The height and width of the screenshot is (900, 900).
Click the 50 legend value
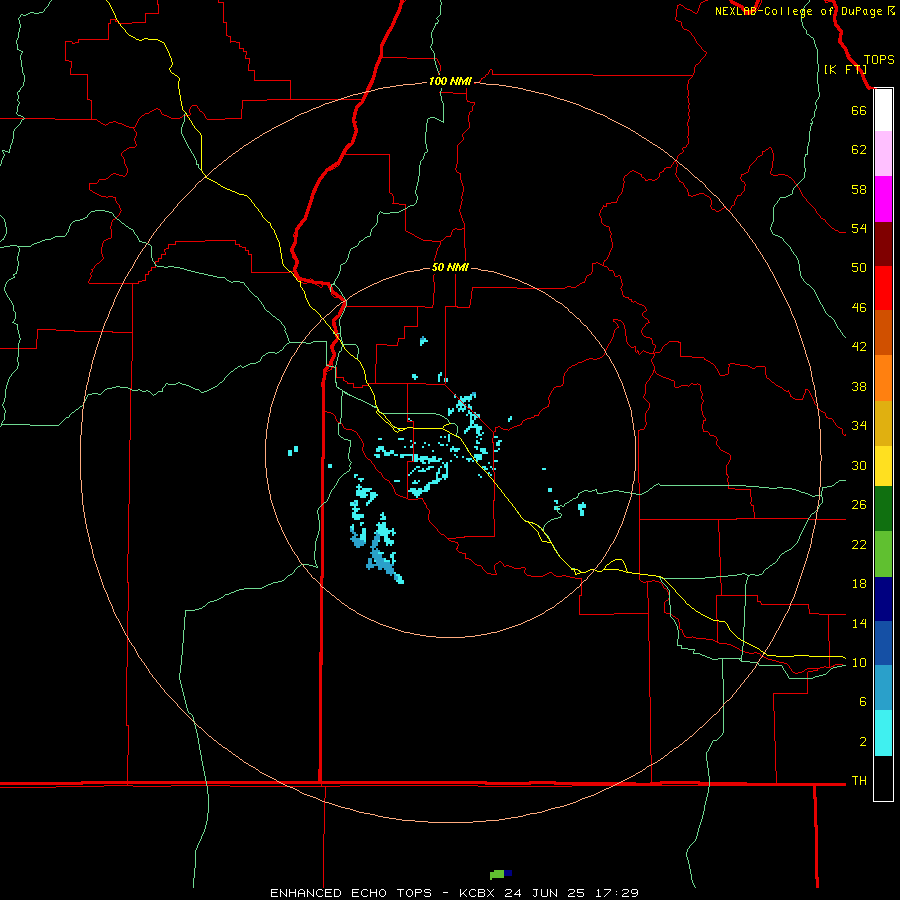pyautogui.click(x=859, y=267)
